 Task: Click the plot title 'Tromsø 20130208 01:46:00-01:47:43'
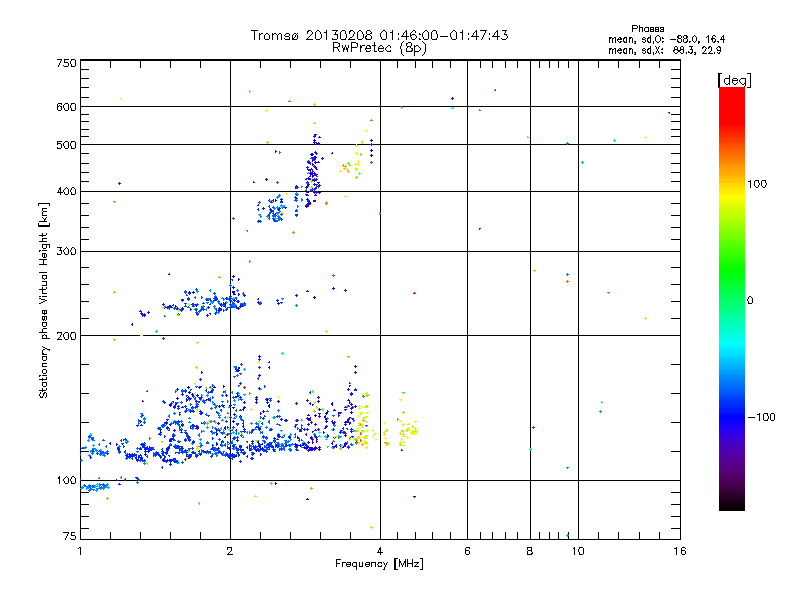point(379,35)
